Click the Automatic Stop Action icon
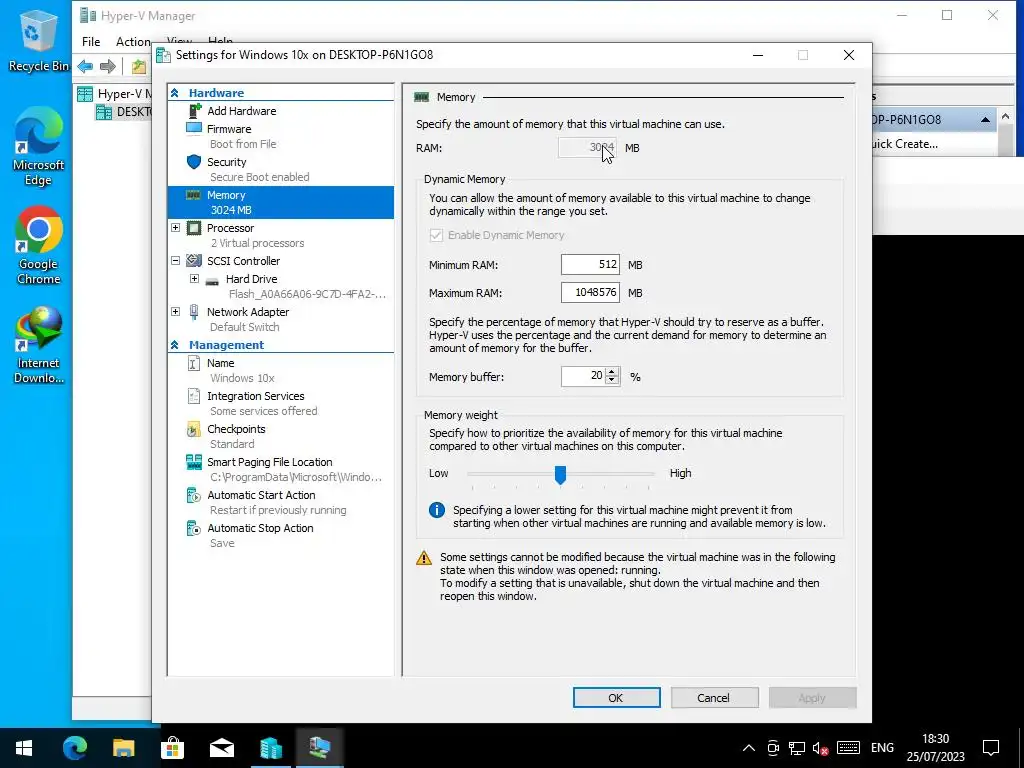 (x=194, y=528)
